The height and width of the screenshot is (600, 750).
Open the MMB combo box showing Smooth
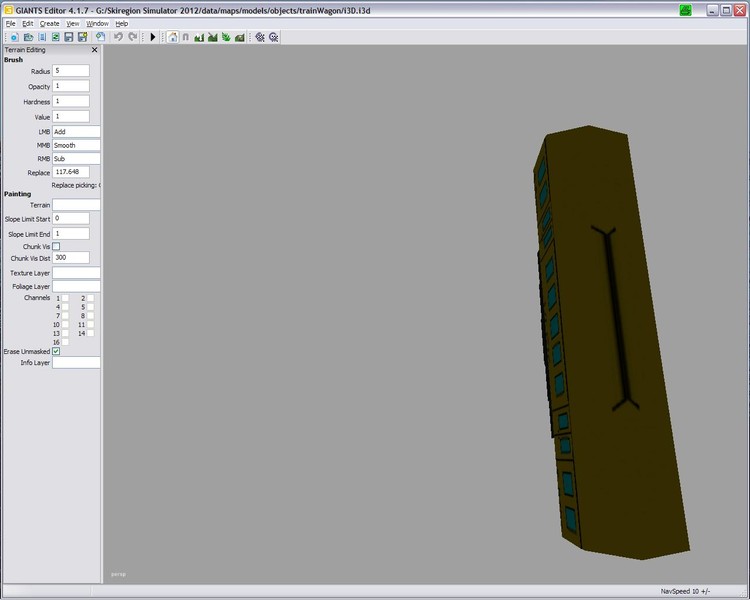[x=76, y=145]
